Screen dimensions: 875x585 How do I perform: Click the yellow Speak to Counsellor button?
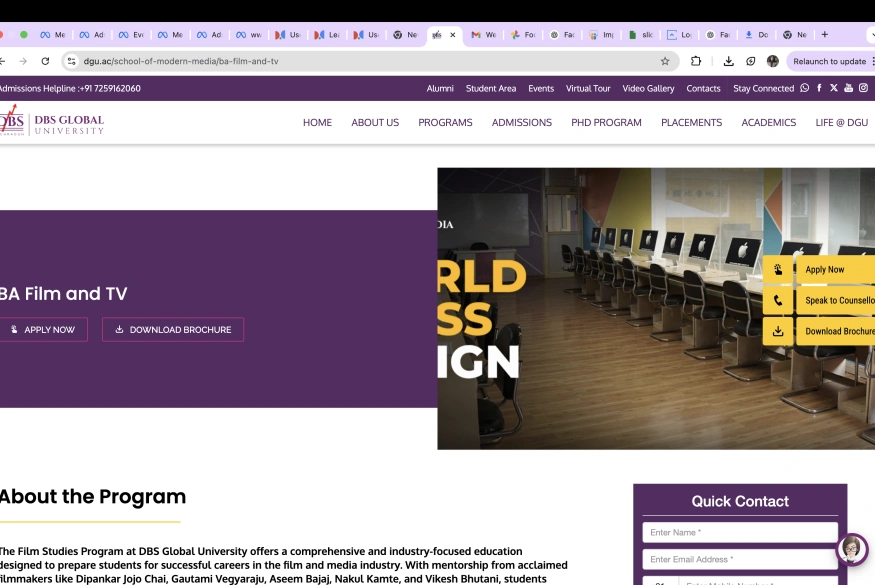click(835, 300)
